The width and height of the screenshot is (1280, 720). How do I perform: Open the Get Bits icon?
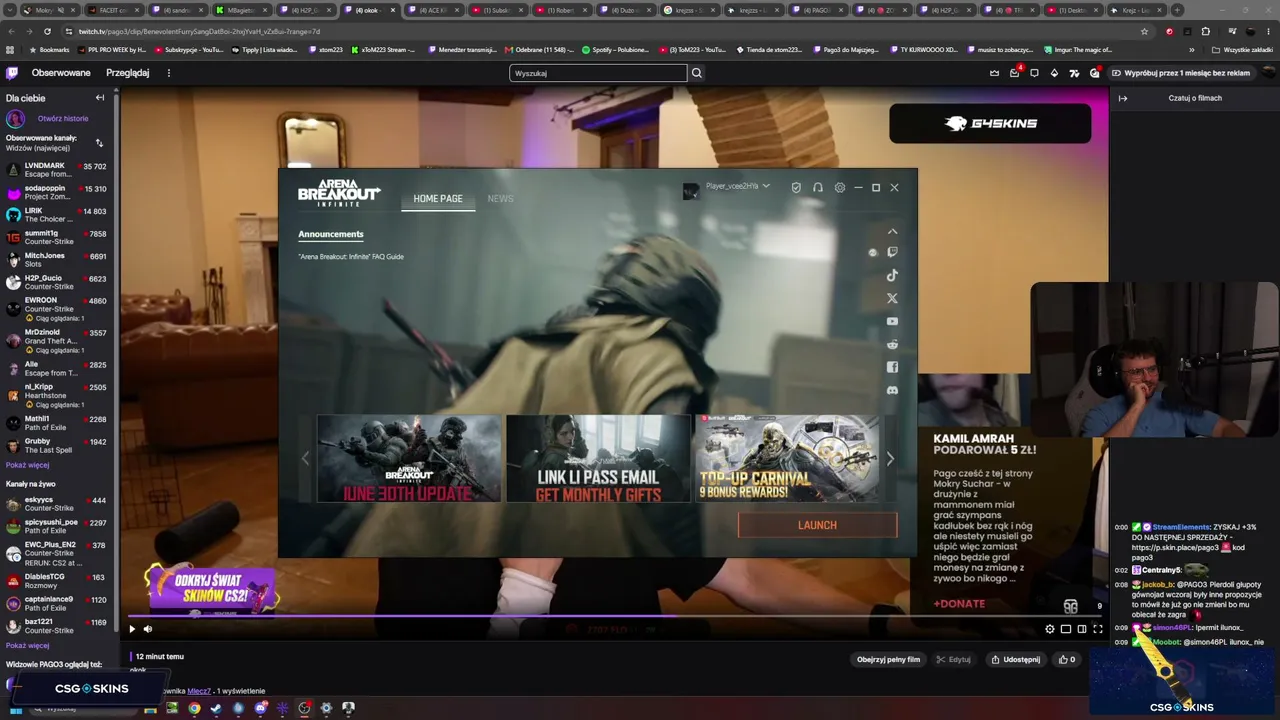tap(1054, 73)
